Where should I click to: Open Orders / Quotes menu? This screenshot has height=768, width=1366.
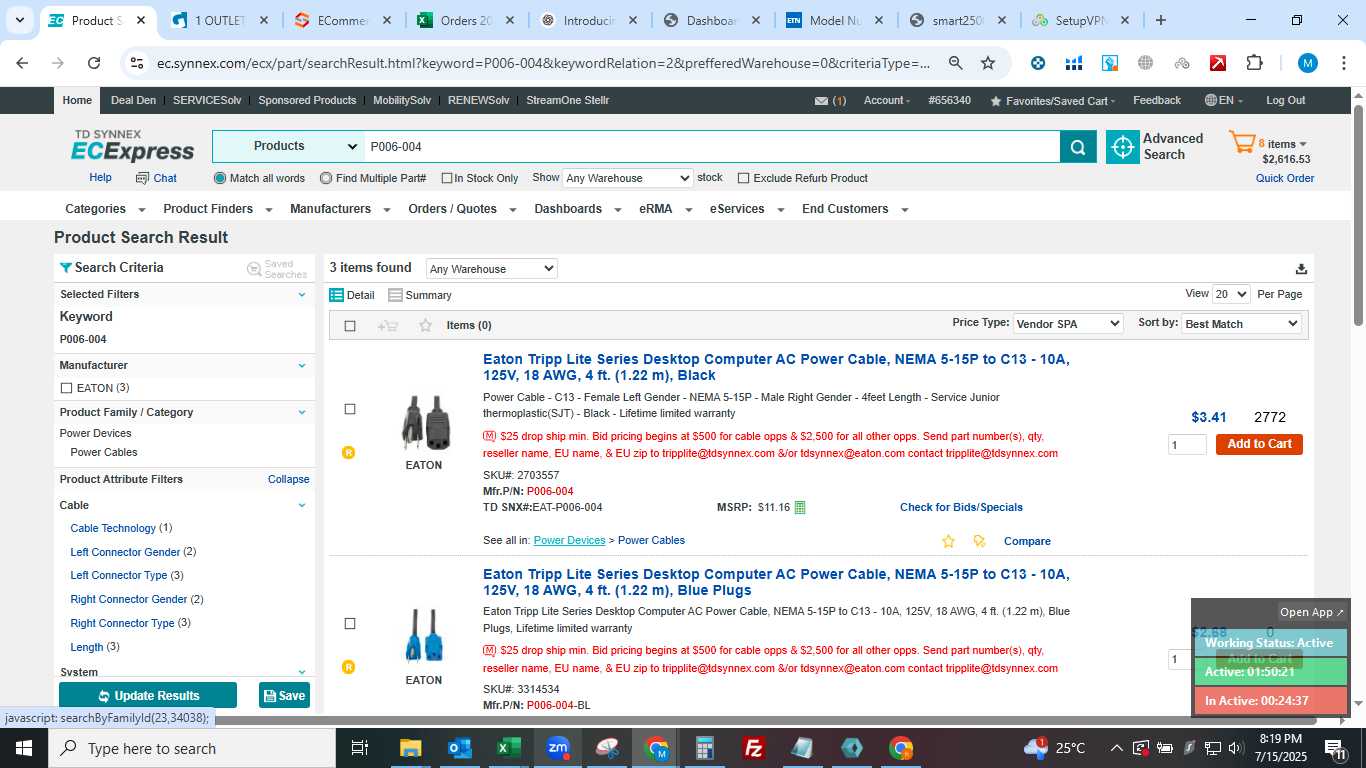pyautogui.click(x=462, y=209)
